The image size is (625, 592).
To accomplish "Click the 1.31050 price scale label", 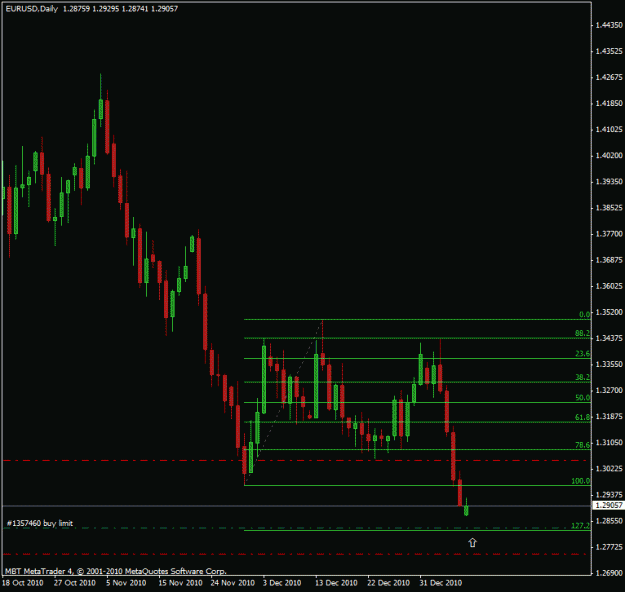I will coord(609,443).
